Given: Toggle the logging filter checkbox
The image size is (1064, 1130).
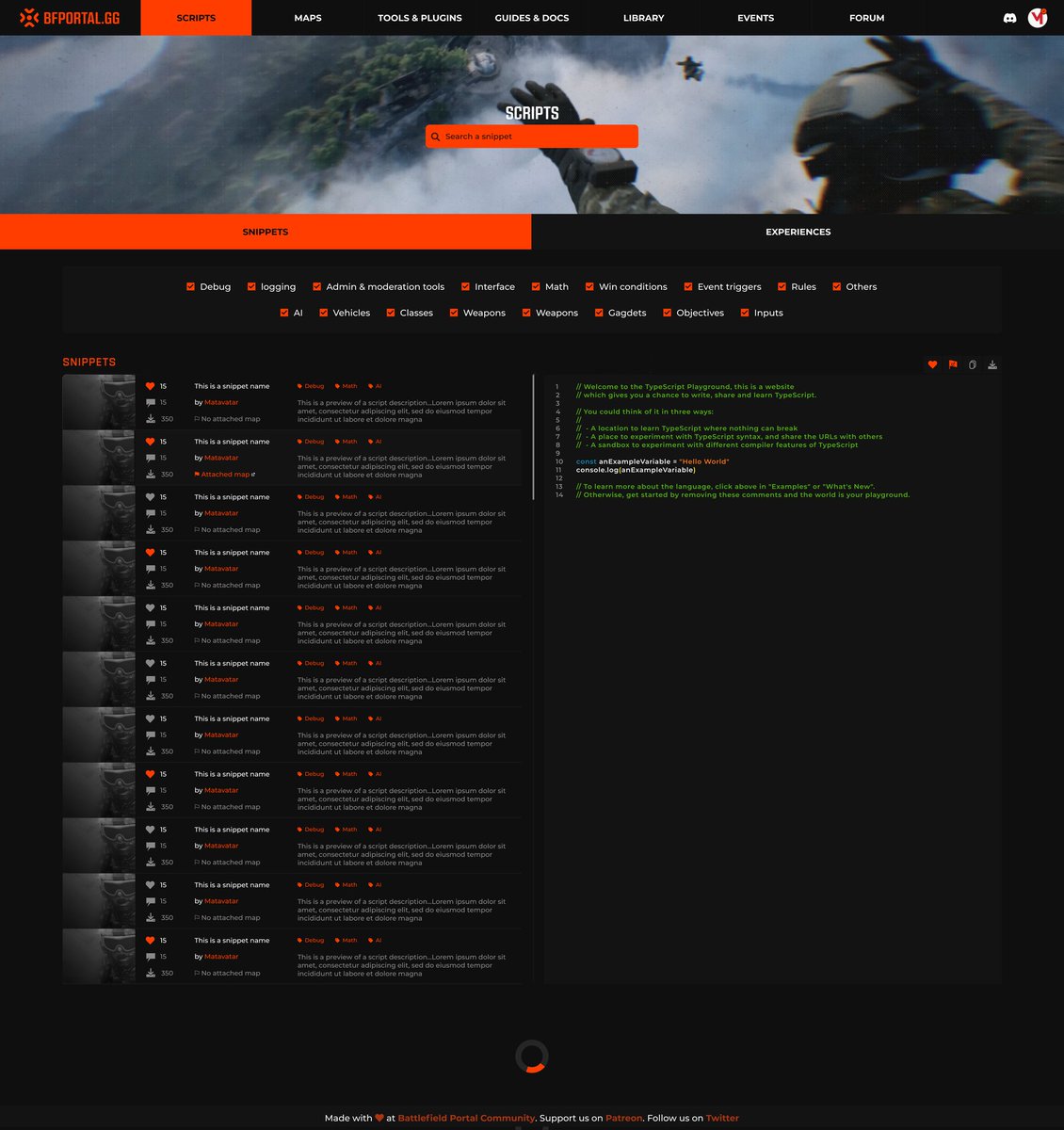Looking at the screenshot, I should coord(251,286).
